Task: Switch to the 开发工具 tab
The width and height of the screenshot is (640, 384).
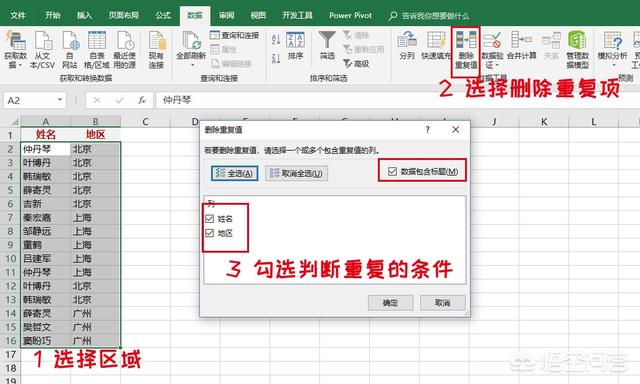Action: point(297,16)
